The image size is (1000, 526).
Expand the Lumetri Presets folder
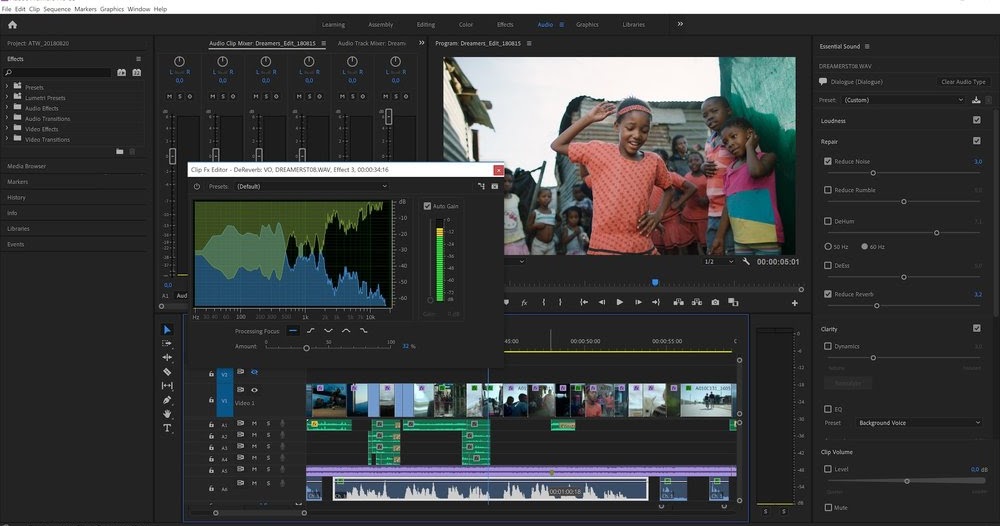point(7,98)
